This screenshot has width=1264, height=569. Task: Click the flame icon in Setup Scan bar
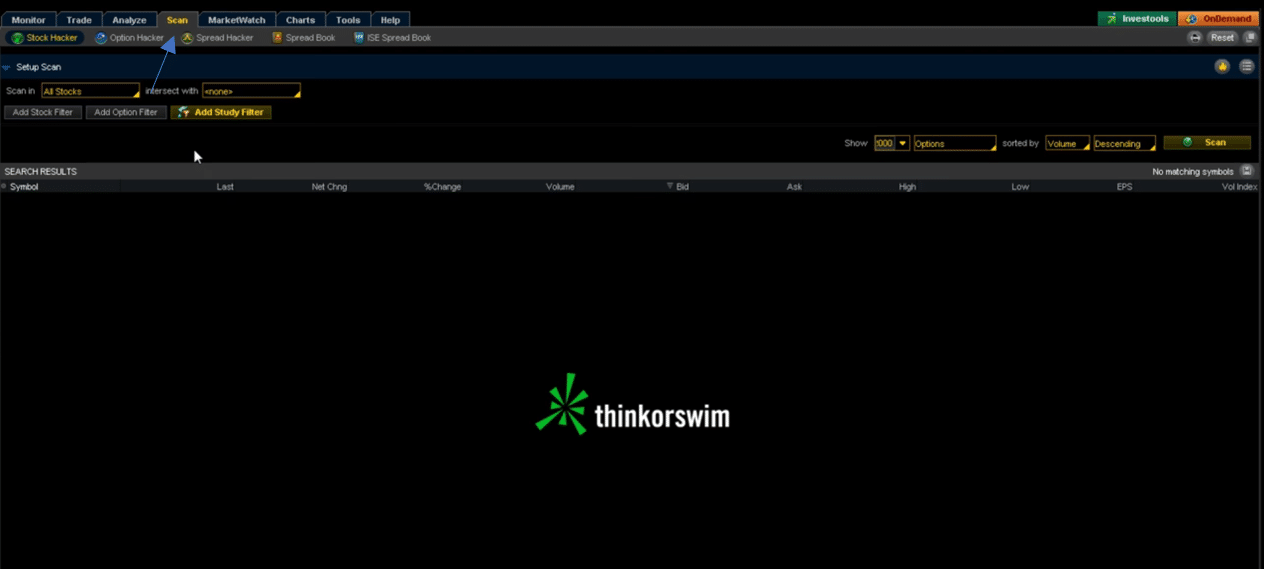[1222, 66]
